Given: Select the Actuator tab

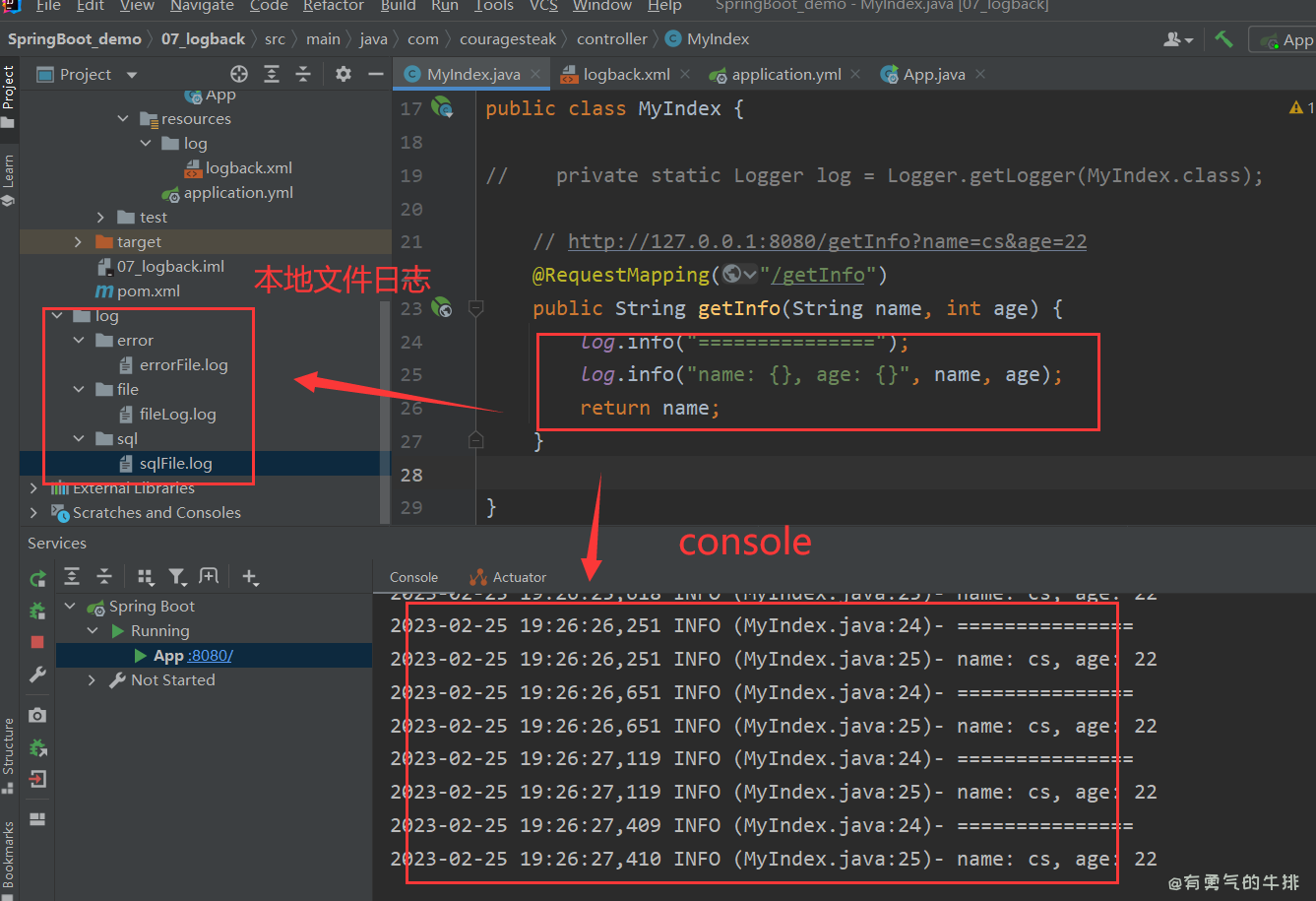Looking at the screenshot, I should (508, 577).
